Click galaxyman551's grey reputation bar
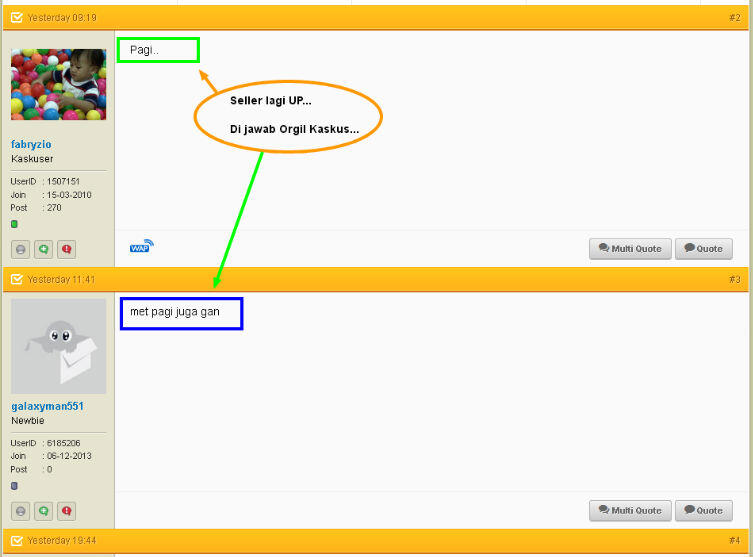 pos(14,486)
